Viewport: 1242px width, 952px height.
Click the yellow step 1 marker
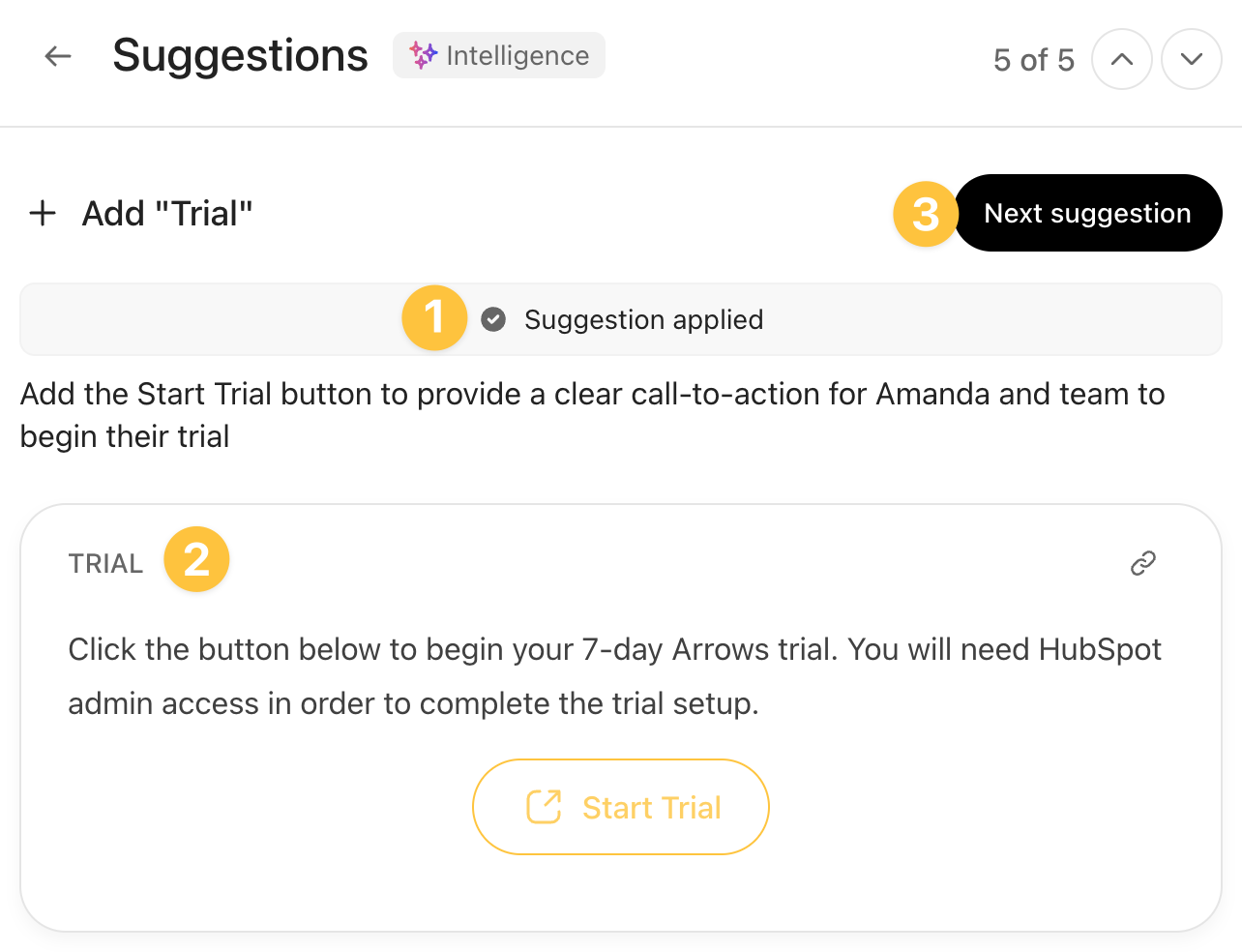click(x=434, y=317)
